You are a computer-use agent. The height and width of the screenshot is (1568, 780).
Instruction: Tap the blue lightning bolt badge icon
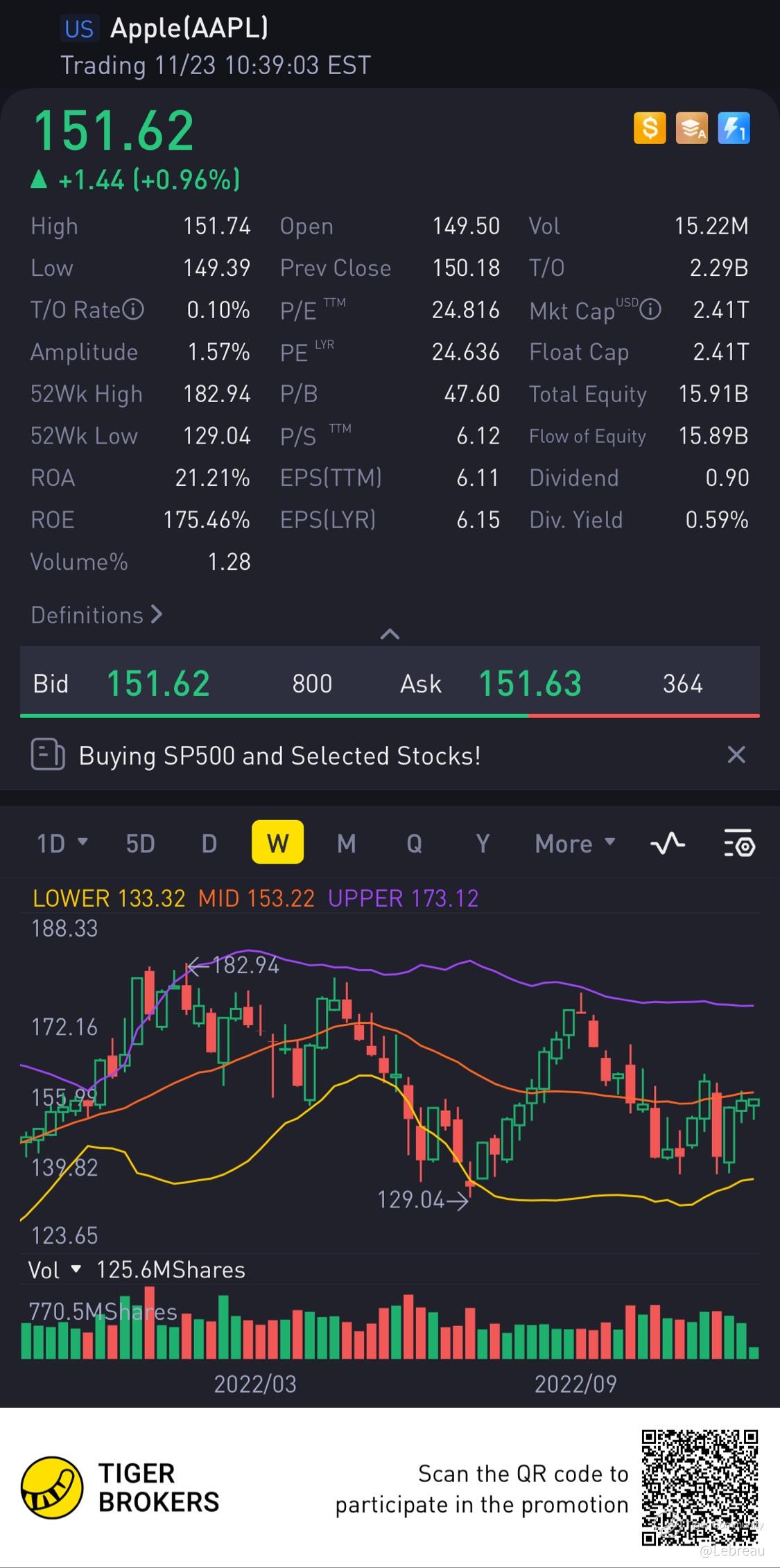734,128
